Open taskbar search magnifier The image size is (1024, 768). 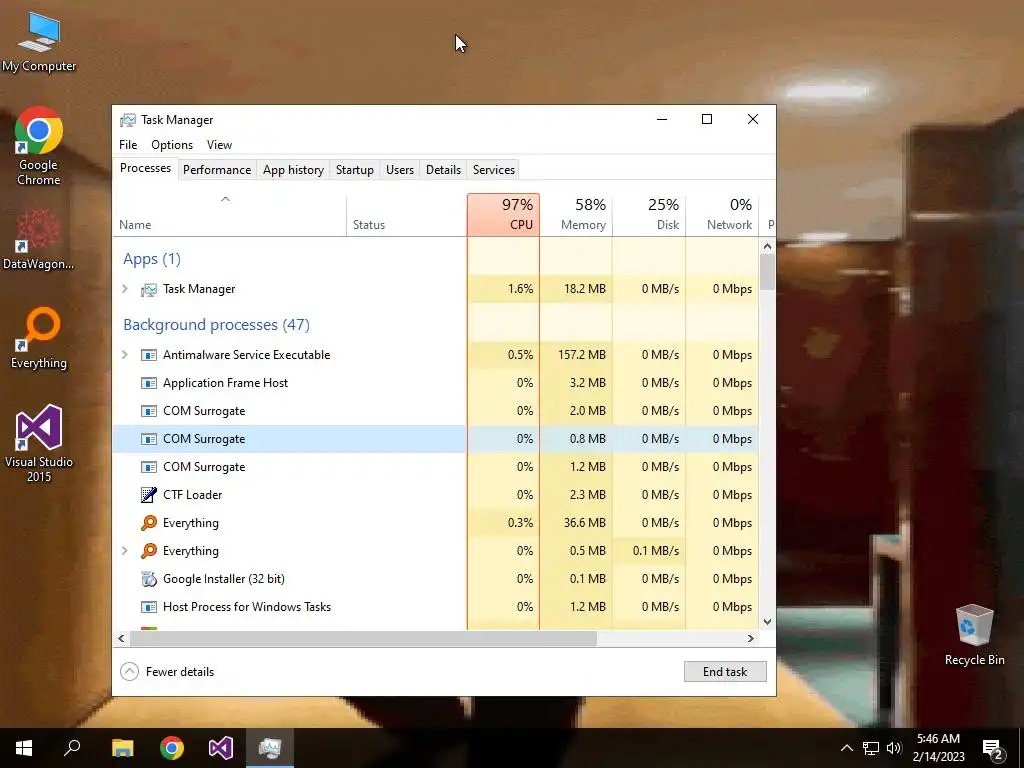pyautogui.click(x=72, y=748)
